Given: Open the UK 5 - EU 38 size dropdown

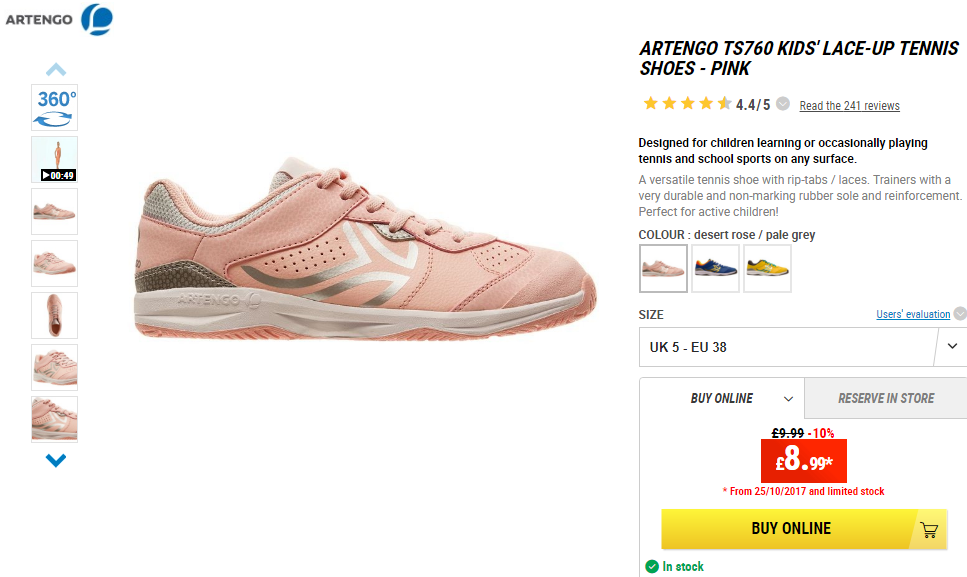Looking at the screenshot, I should point(803,347).
